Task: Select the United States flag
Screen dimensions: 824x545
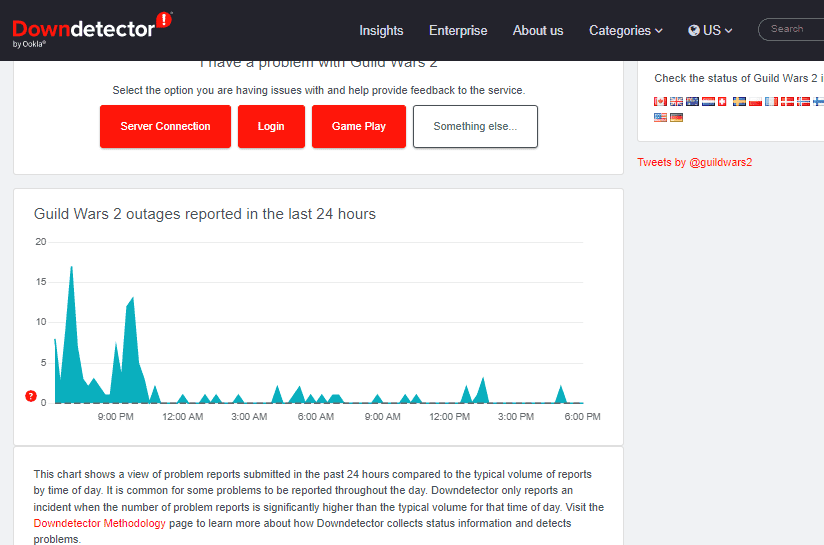Action: point(660,117)
